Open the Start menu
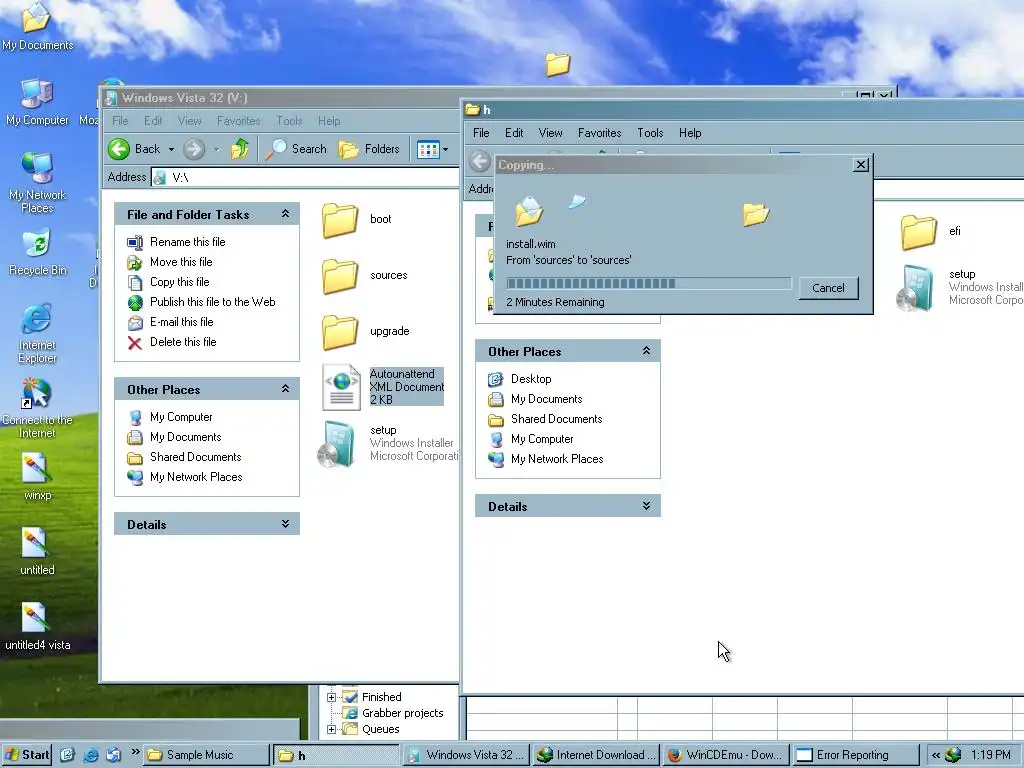The width and height of the screenshot is (1024, 768). (26, 755)
